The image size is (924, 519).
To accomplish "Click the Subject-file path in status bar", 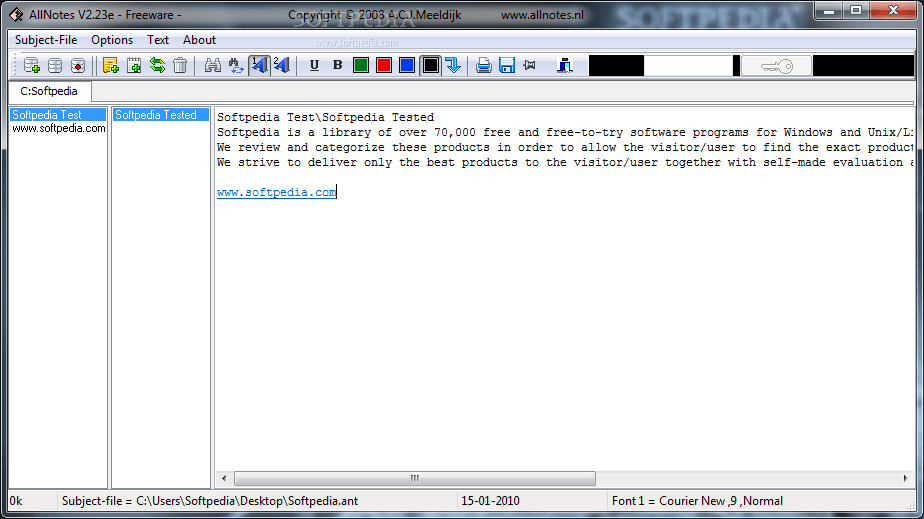I will click(210, 501).
